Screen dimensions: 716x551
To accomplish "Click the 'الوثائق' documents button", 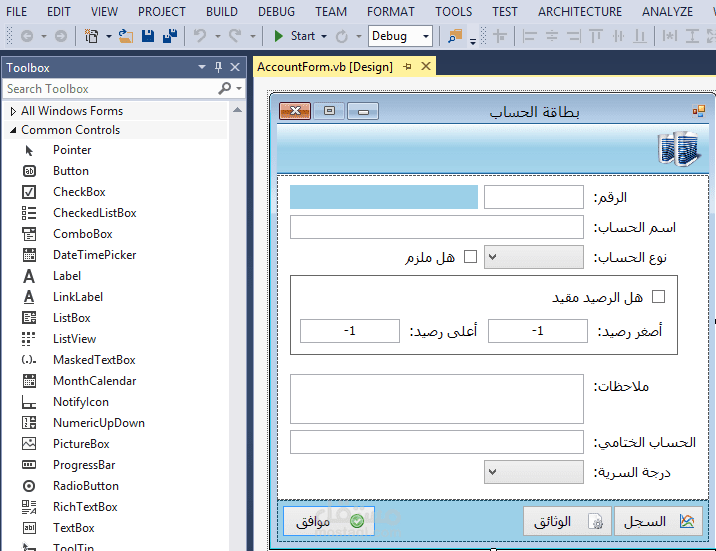I will tap(568, 521).
